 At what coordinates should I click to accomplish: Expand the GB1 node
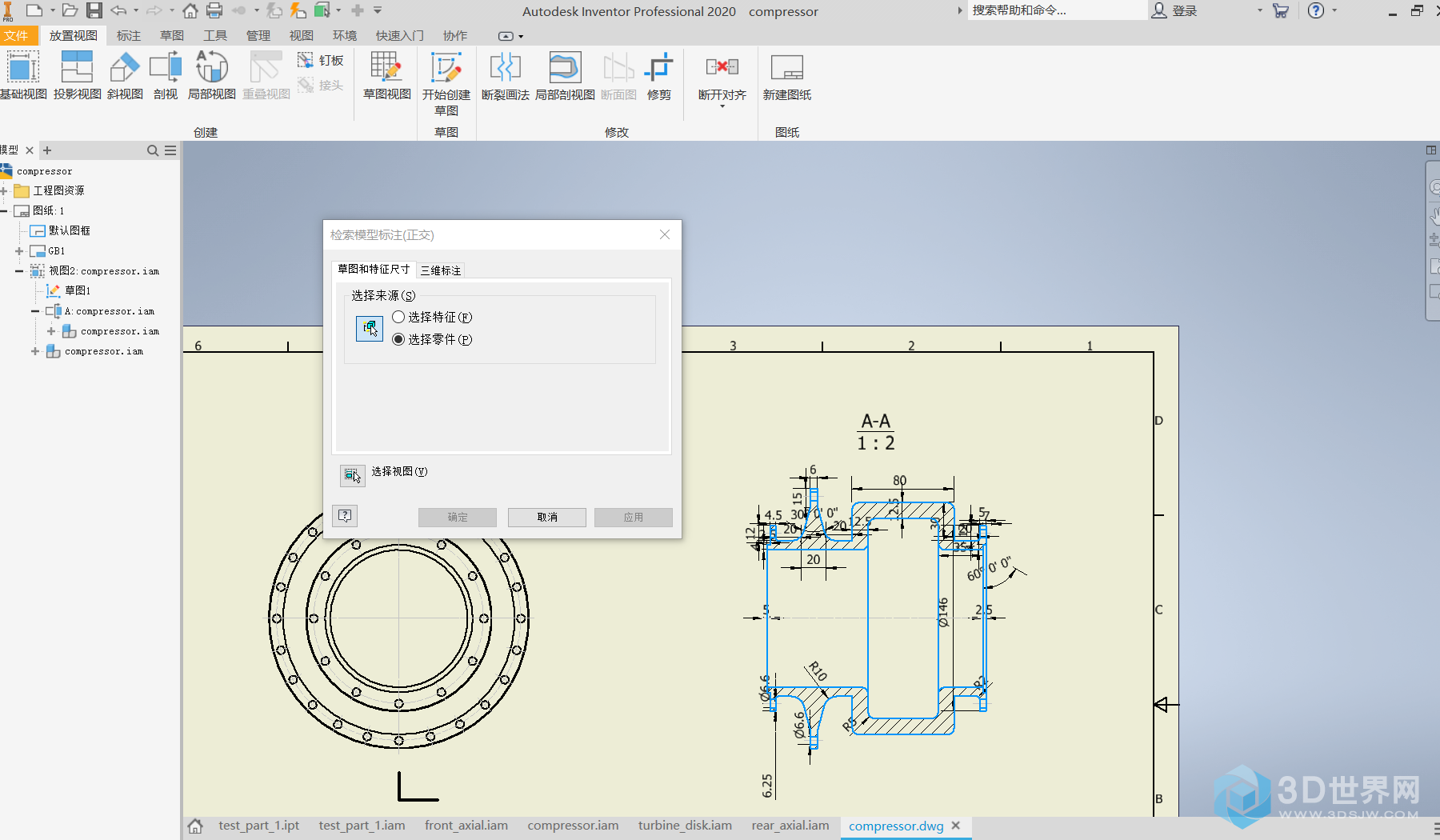[19, 251]
